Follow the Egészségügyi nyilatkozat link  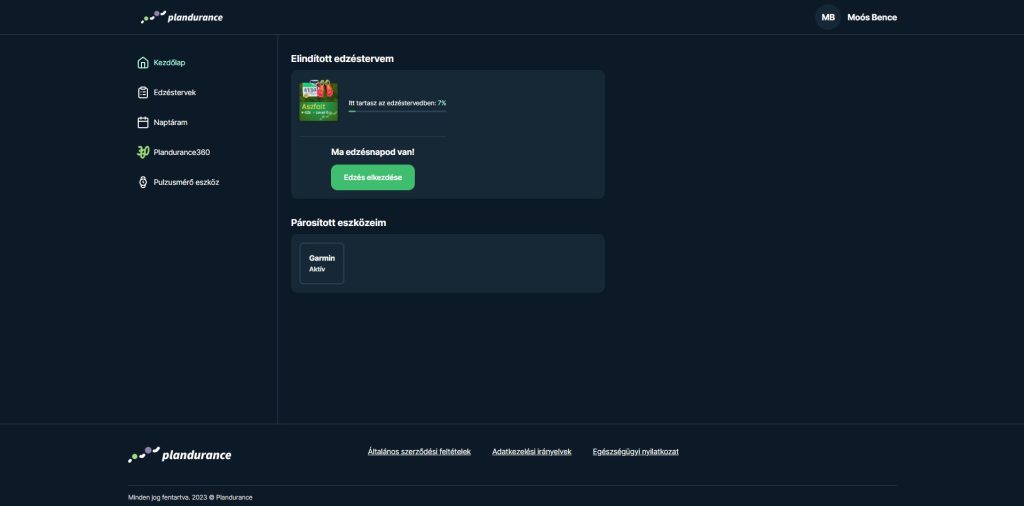coord(635,452)
